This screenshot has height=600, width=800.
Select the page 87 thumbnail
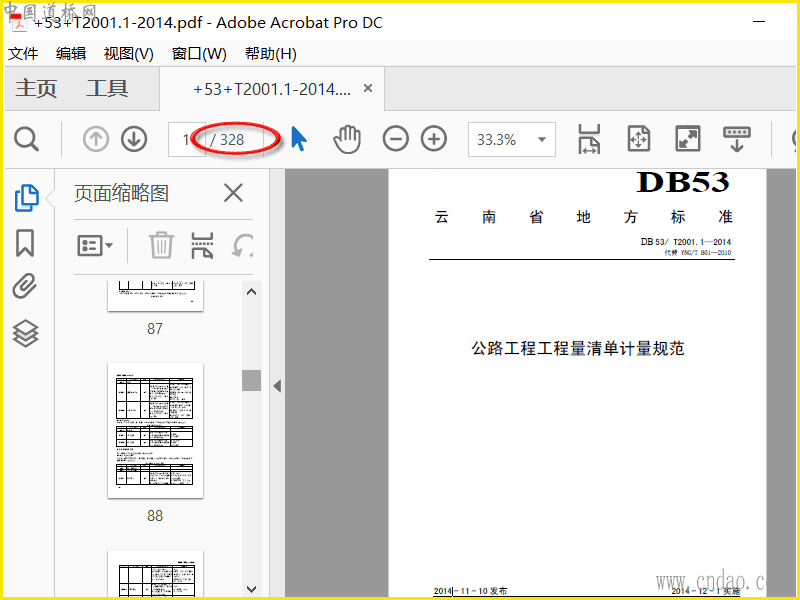click(155, 295)
